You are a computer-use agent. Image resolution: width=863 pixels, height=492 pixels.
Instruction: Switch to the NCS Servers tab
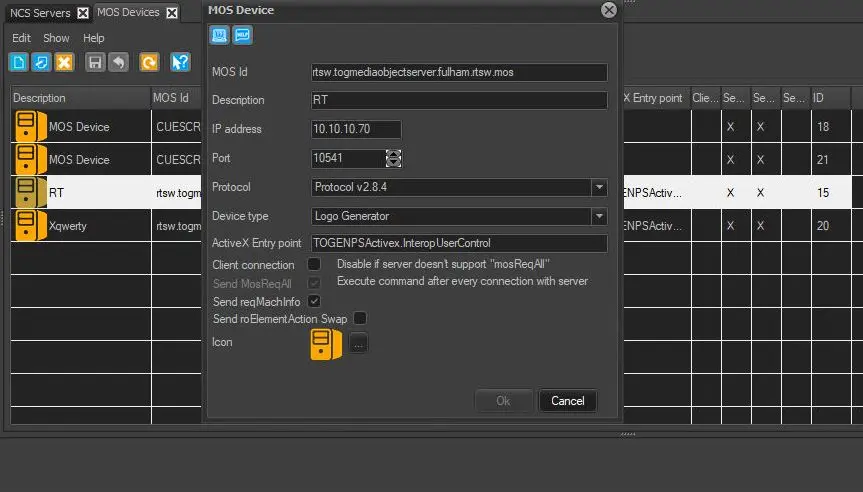[40, 13]
